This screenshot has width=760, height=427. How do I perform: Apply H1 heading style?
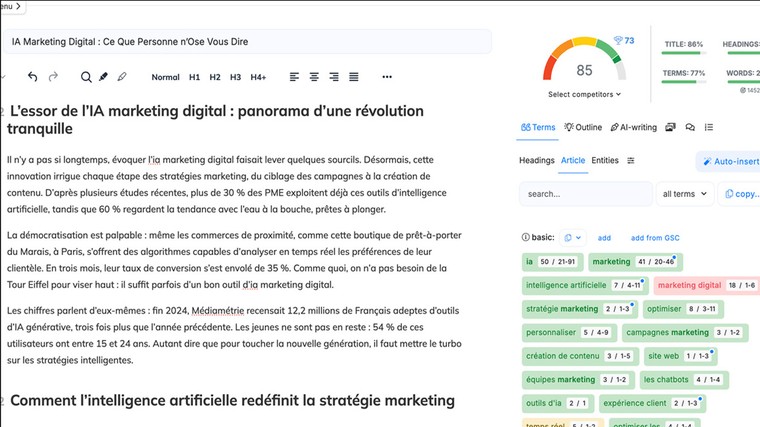click(194, 77)
